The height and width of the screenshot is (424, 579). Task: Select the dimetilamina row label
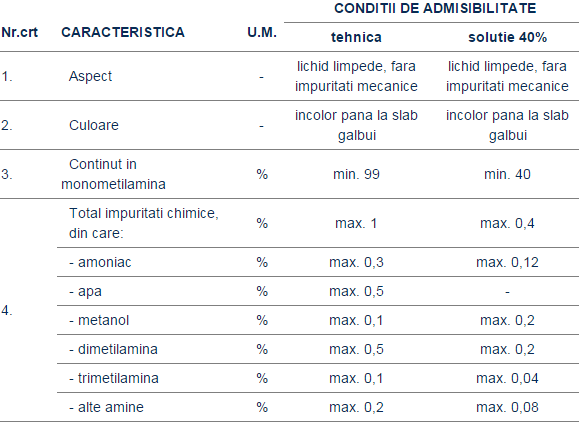pyautogui.click(x=113, y=349)
